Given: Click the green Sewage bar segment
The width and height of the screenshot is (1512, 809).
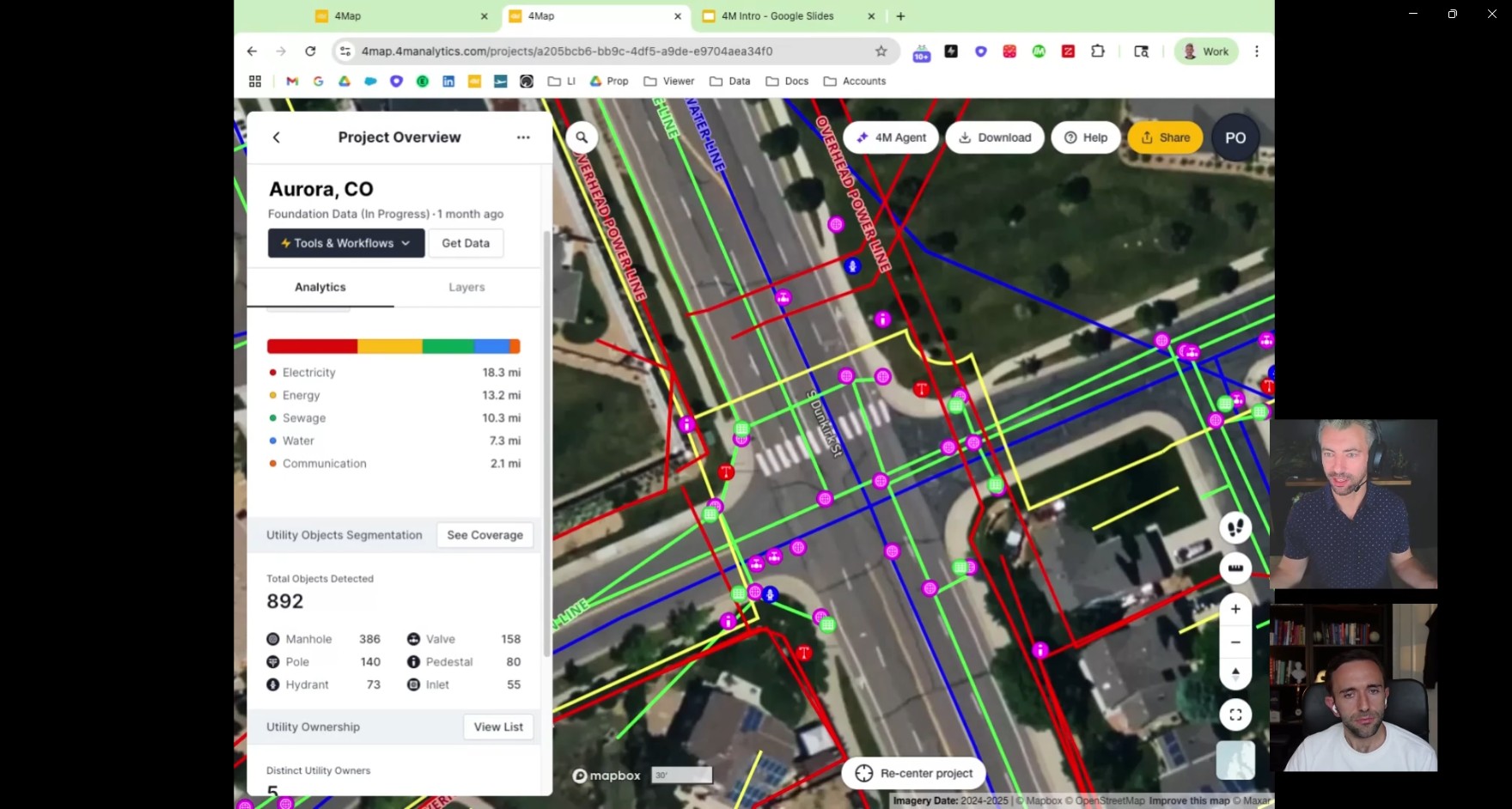Looking at the screenshot, I should pyautogui.click(x=448, y=346).
